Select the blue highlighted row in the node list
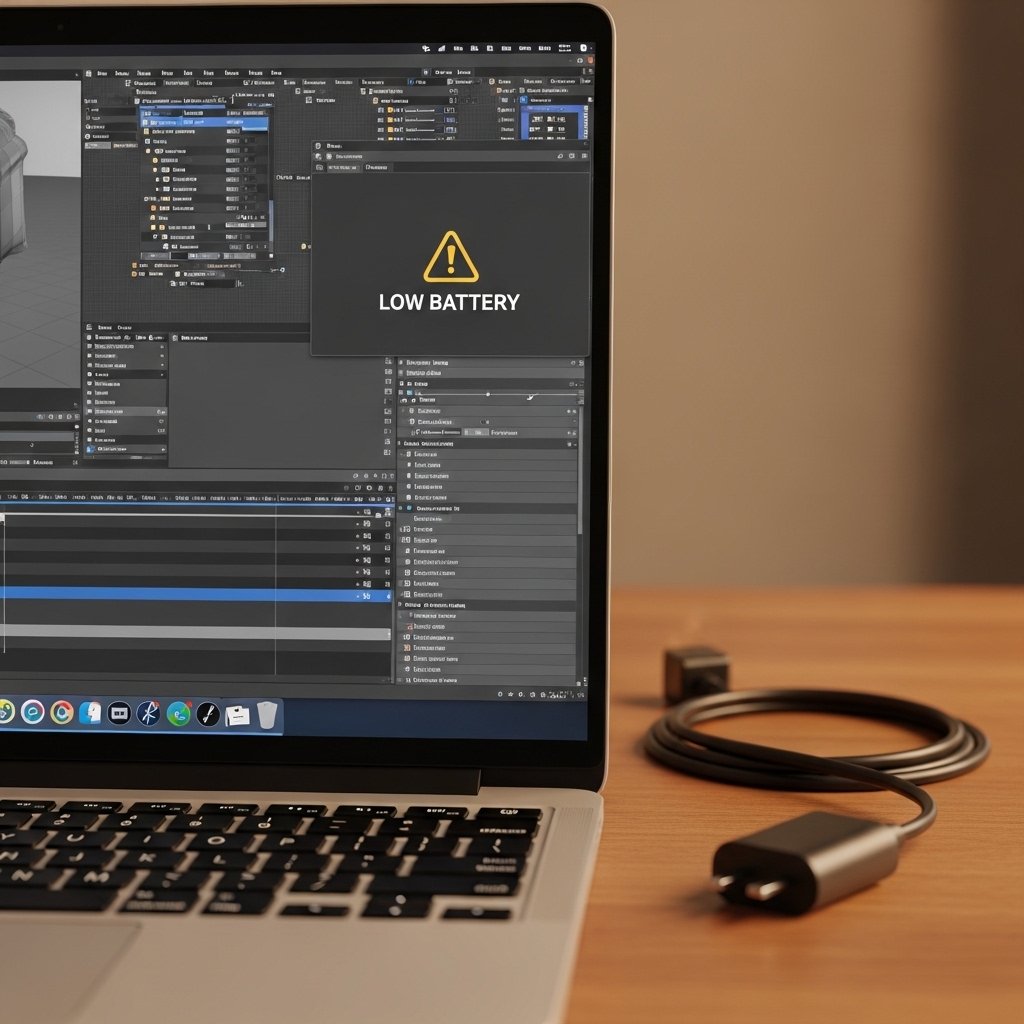Image resolution: width=1024 pixels, height=1024 pixels. [x=190, y=122]
